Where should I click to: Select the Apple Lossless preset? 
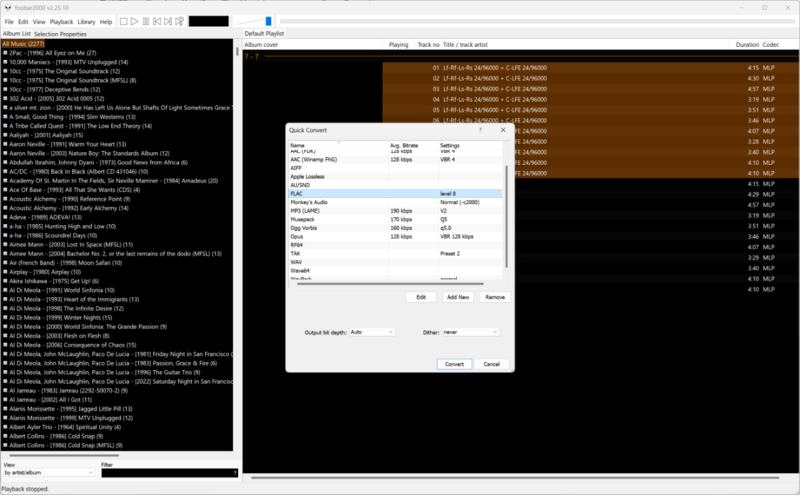[395, 177]
